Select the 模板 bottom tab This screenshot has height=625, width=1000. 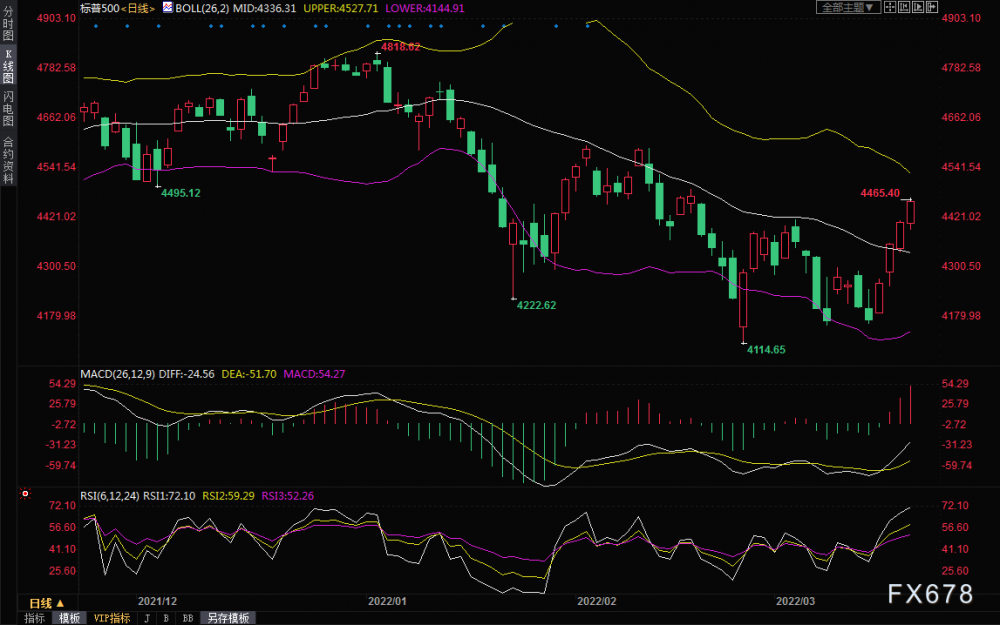(70, 618)
